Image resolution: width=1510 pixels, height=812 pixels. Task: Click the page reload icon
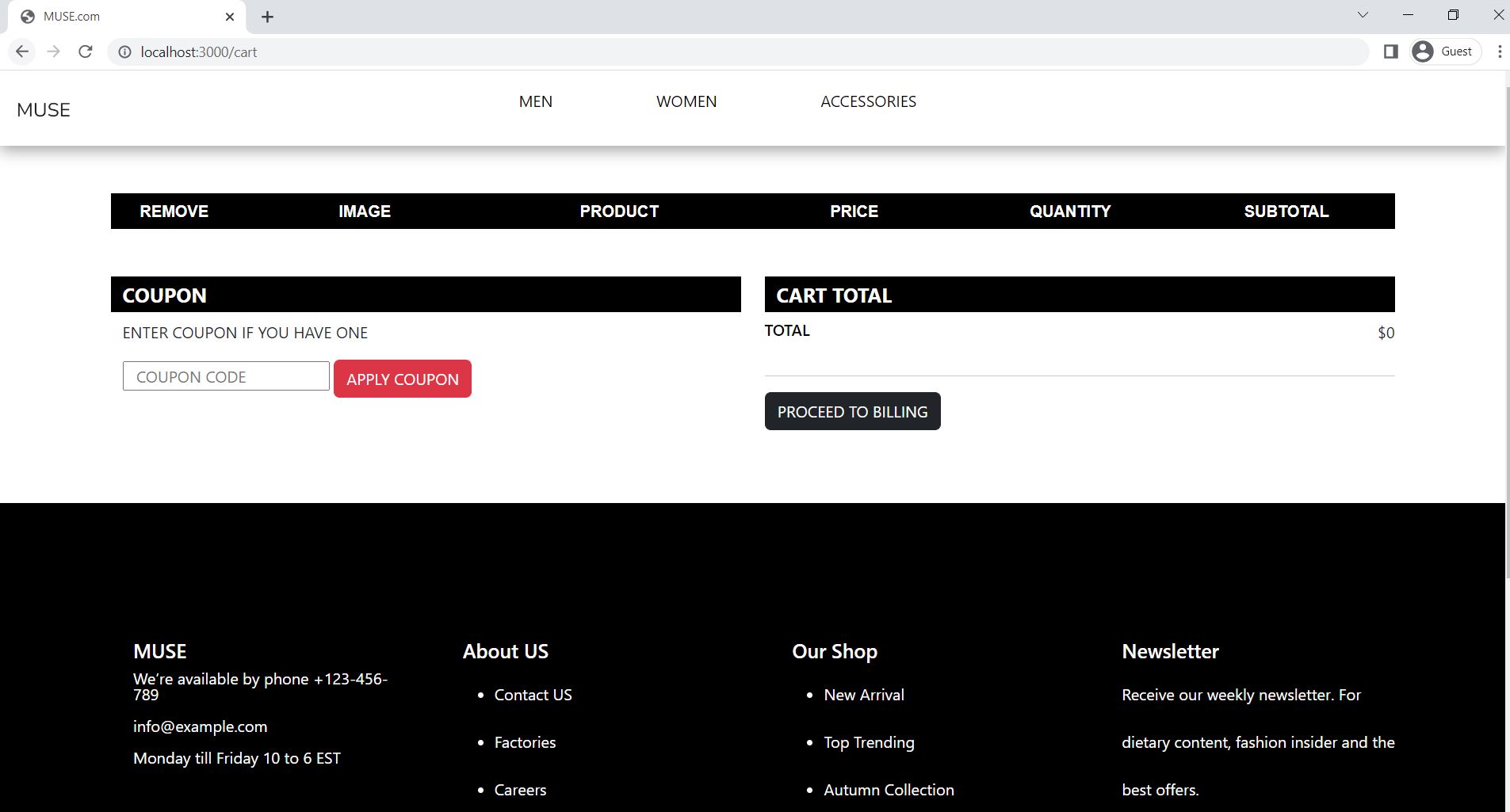[x=86, y=51]
